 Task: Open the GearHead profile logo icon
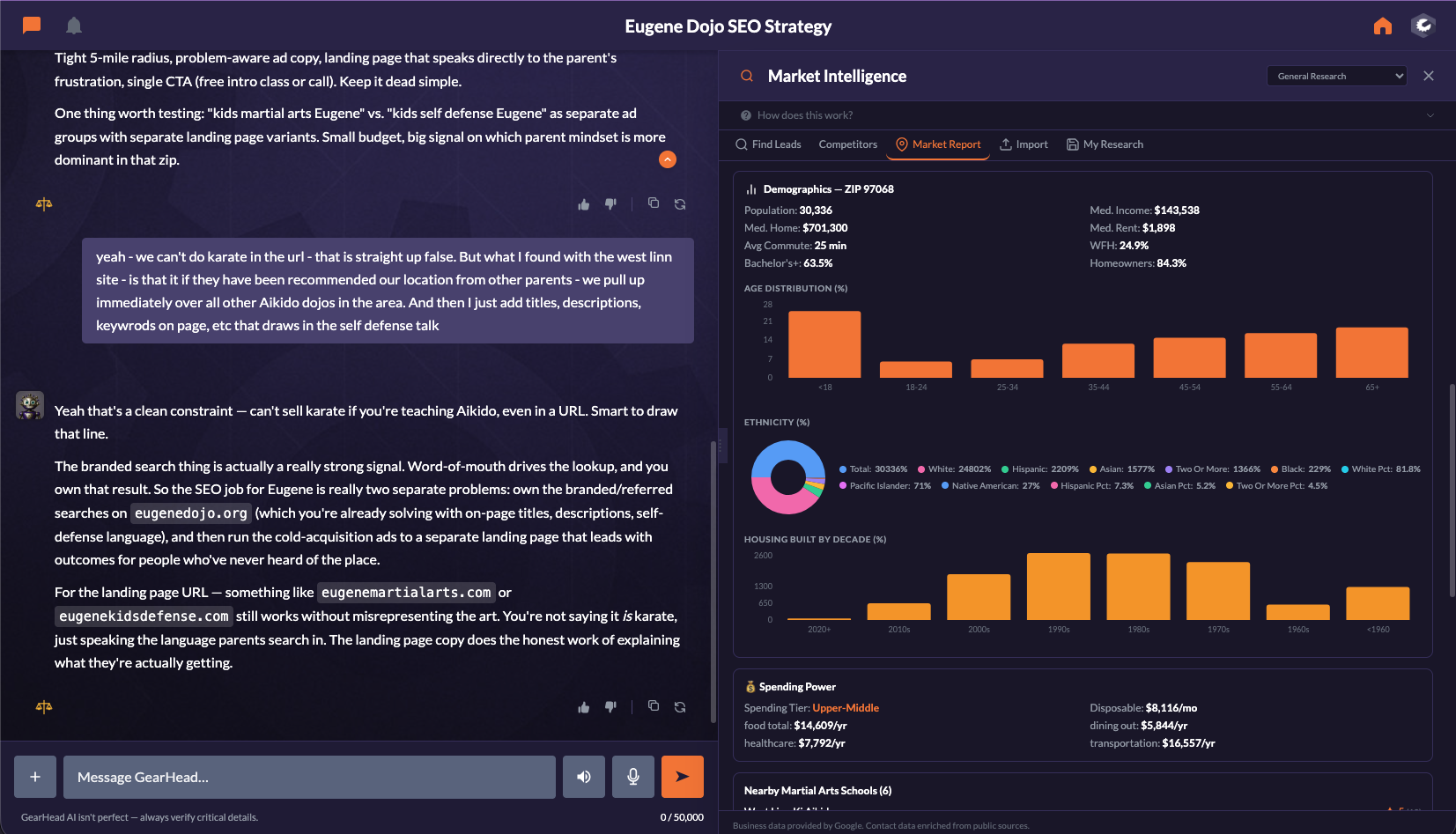point(1423,26)
